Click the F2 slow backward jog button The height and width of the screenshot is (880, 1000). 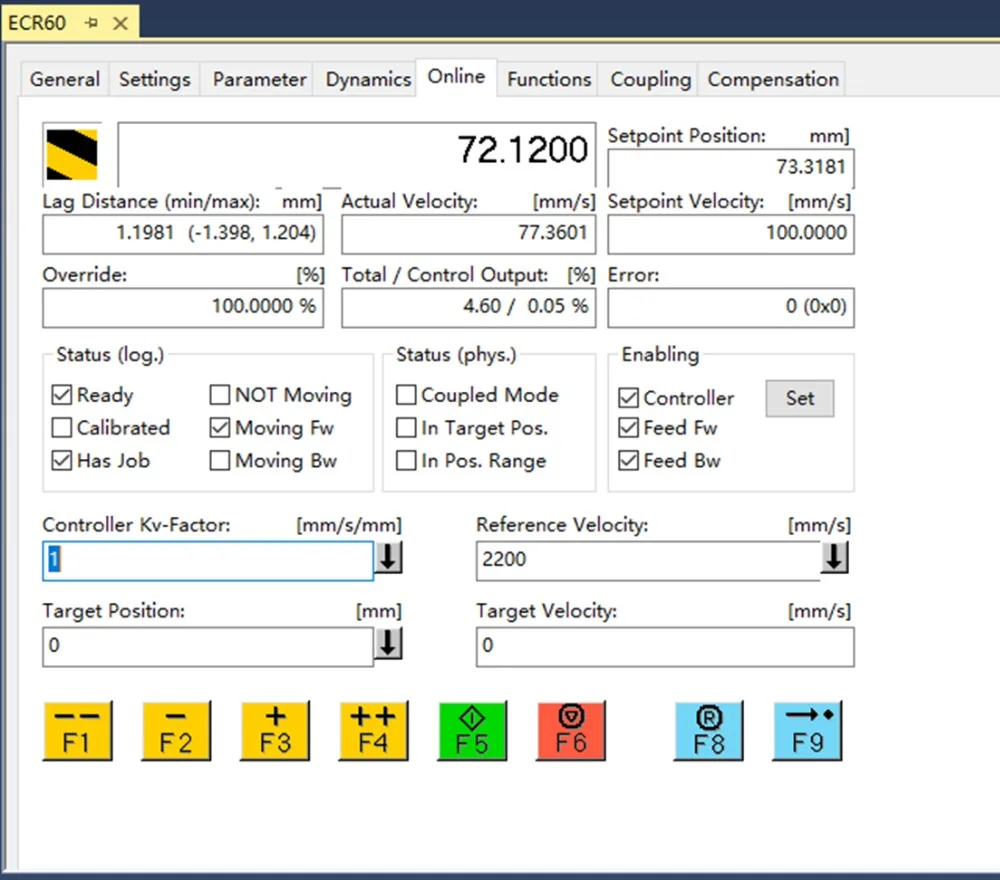pyautogui.click(x=176, y=731)
